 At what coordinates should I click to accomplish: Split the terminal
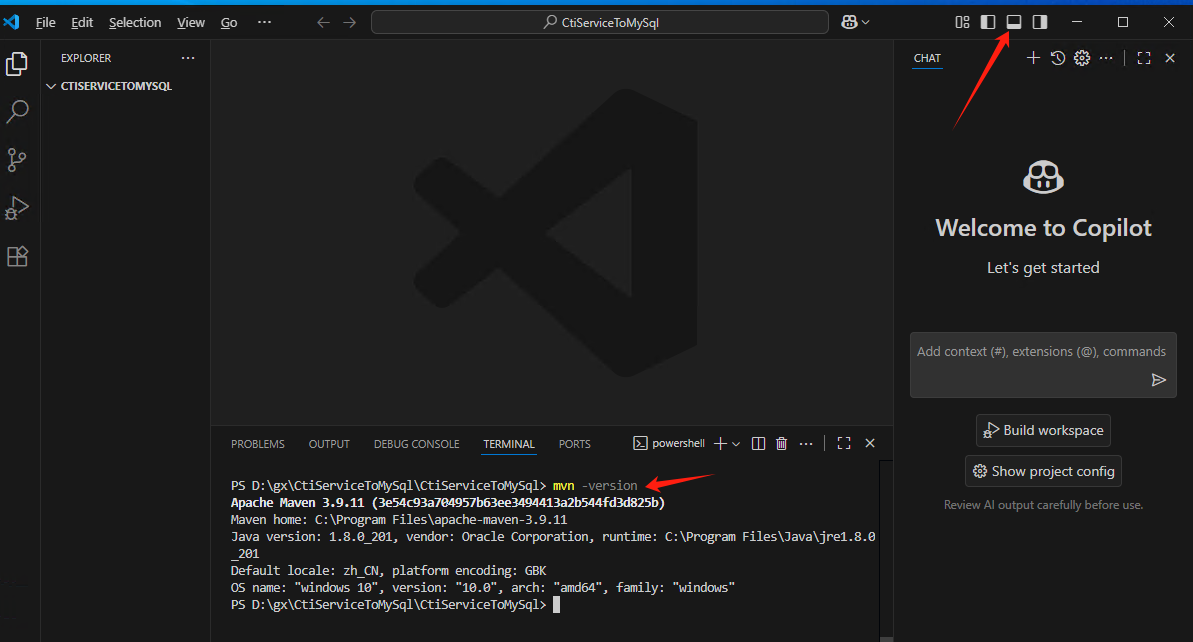point(758,443)
